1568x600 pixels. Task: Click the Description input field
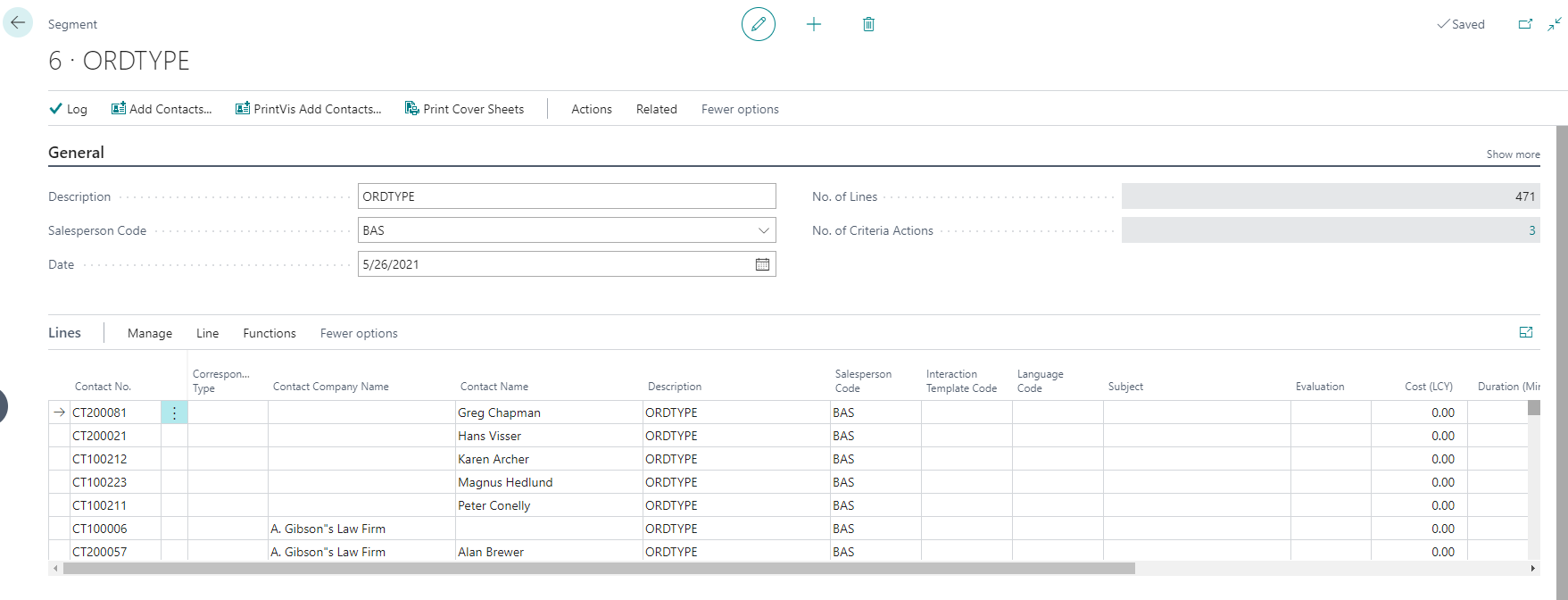(x=567, y=196)
